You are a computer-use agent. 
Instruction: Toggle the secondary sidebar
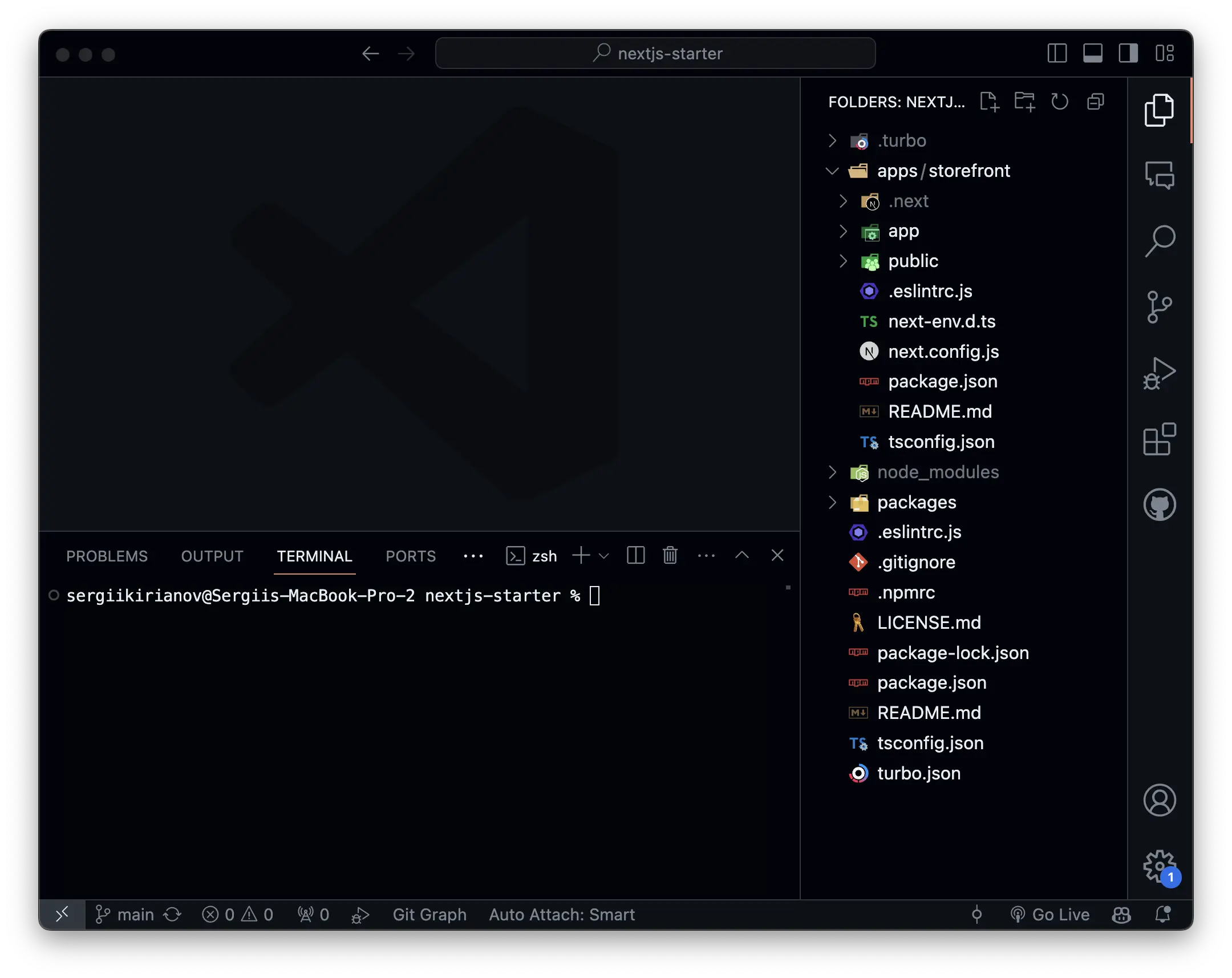[x=1129, y=53]
